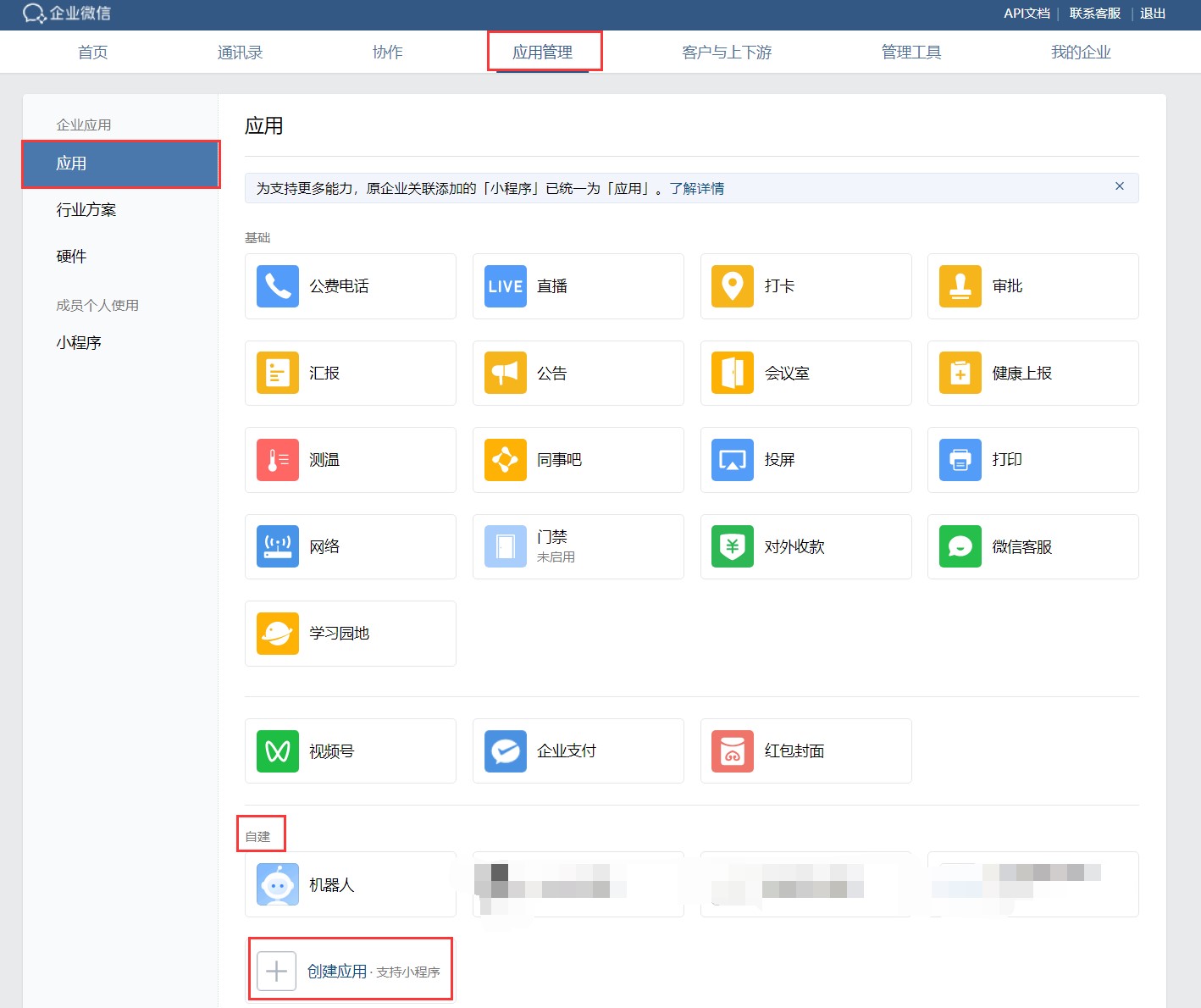1201x1008 pixels.
Task: Click the 了解详情 link in notice
Action: click(697, 189)
